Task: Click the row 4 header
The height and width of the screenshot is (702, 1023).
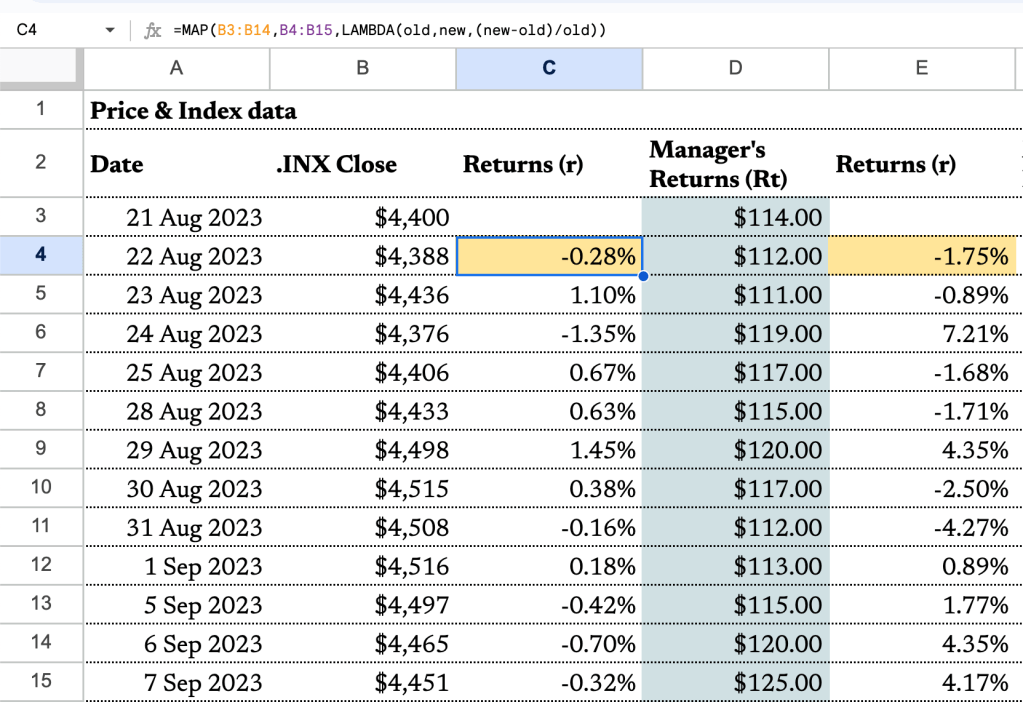Action: (41, 255)
